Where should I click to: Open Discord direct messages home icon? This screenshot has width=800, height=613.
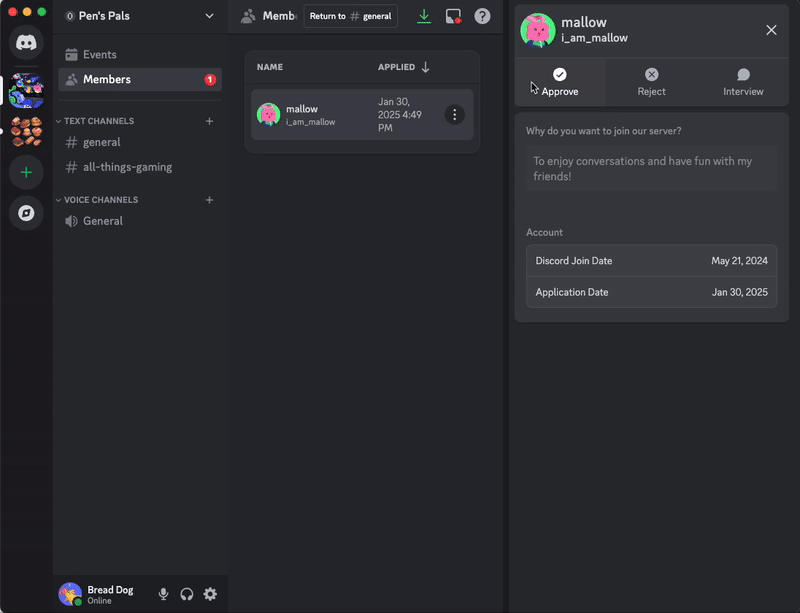pos(26,43)
